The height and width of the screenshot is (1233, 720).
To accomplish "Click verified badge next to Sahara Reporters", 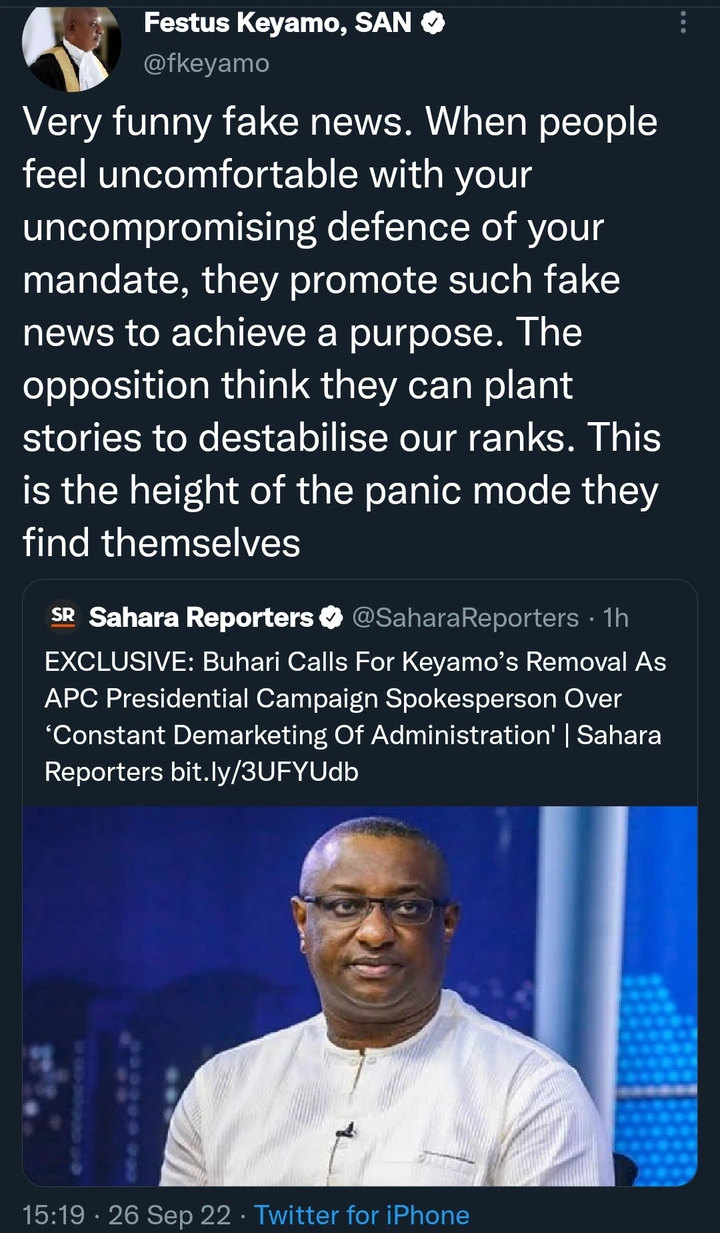I will [x=330, y=618].
